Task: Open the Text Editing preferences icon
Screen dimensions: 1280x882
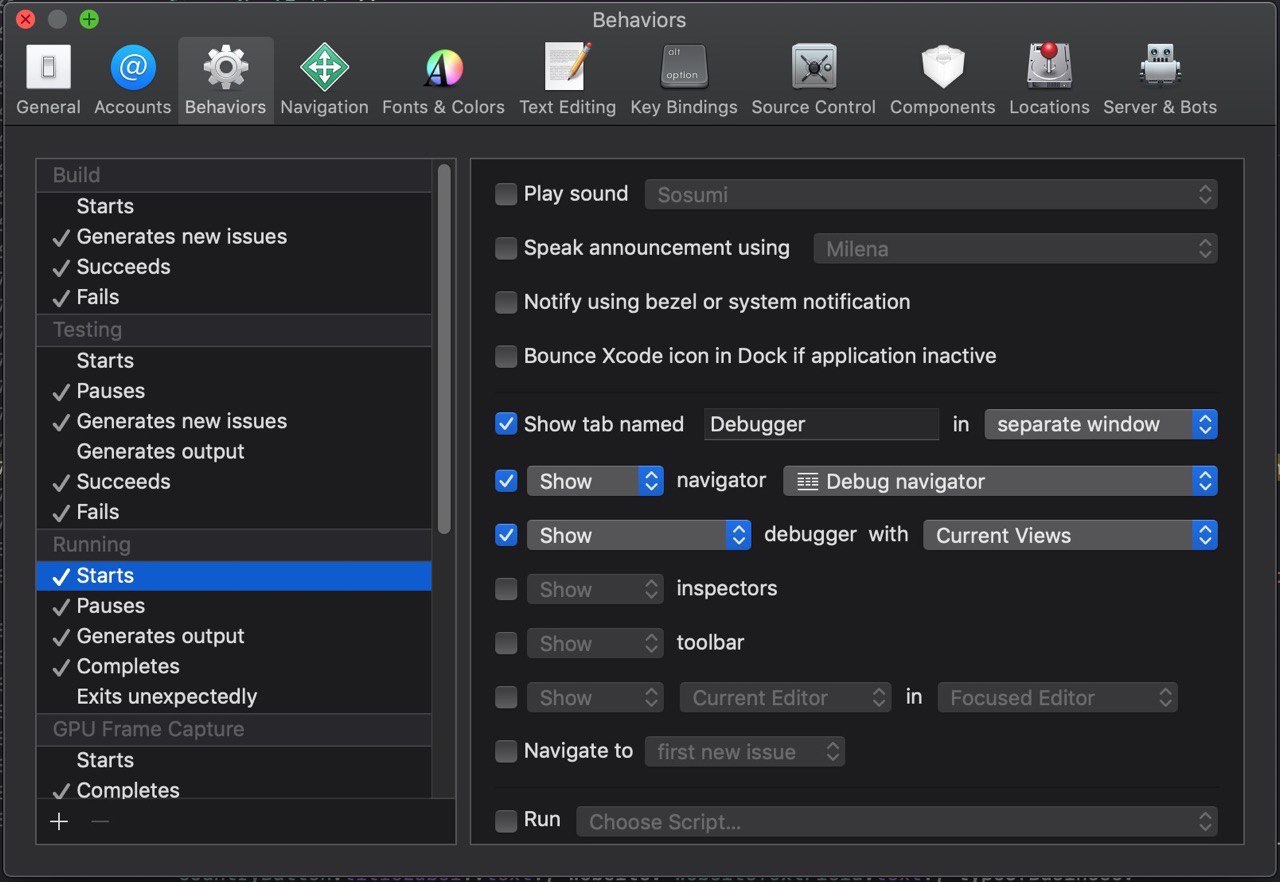Action: point(567,68)
